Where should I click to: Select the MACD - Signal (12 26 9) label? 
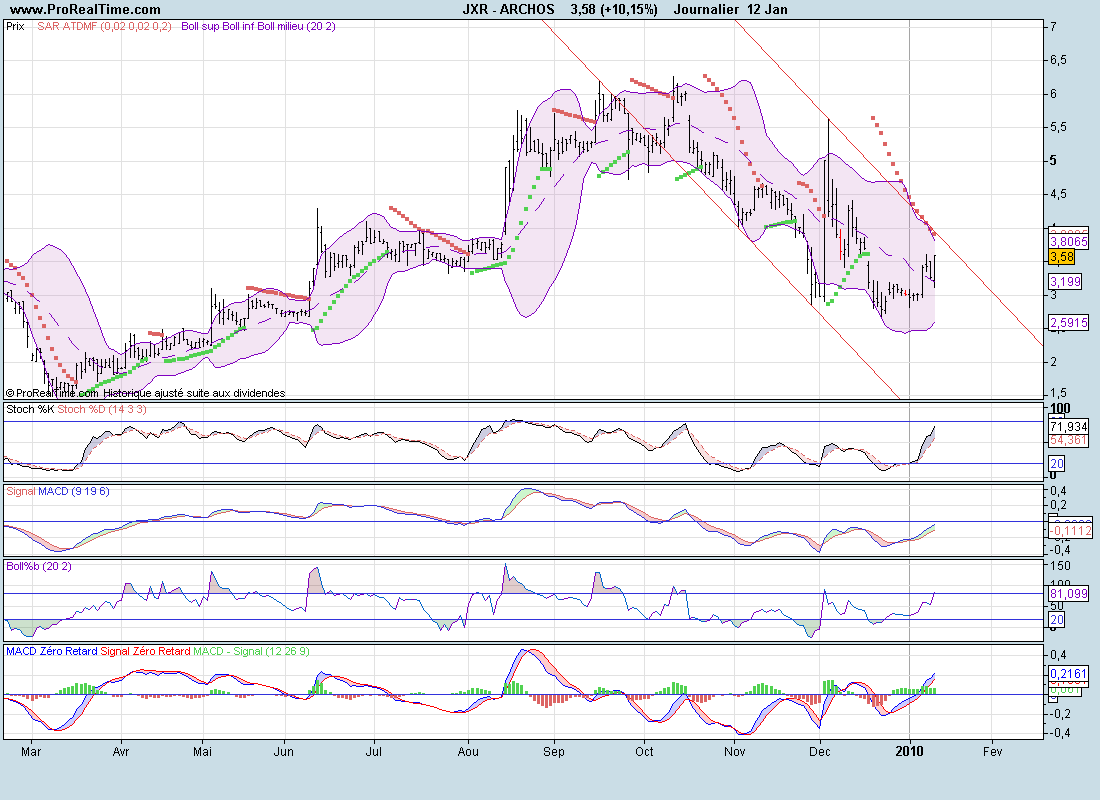click(251, 651)
